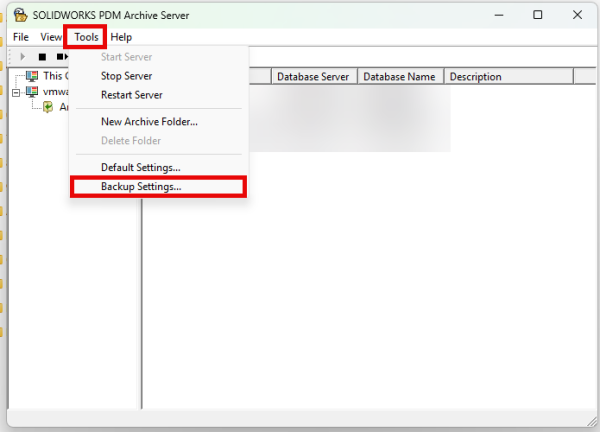Image resolution: width=600 pixels, height=432 pixels.
Task: Open the View menu
Action: coord(51,37)
